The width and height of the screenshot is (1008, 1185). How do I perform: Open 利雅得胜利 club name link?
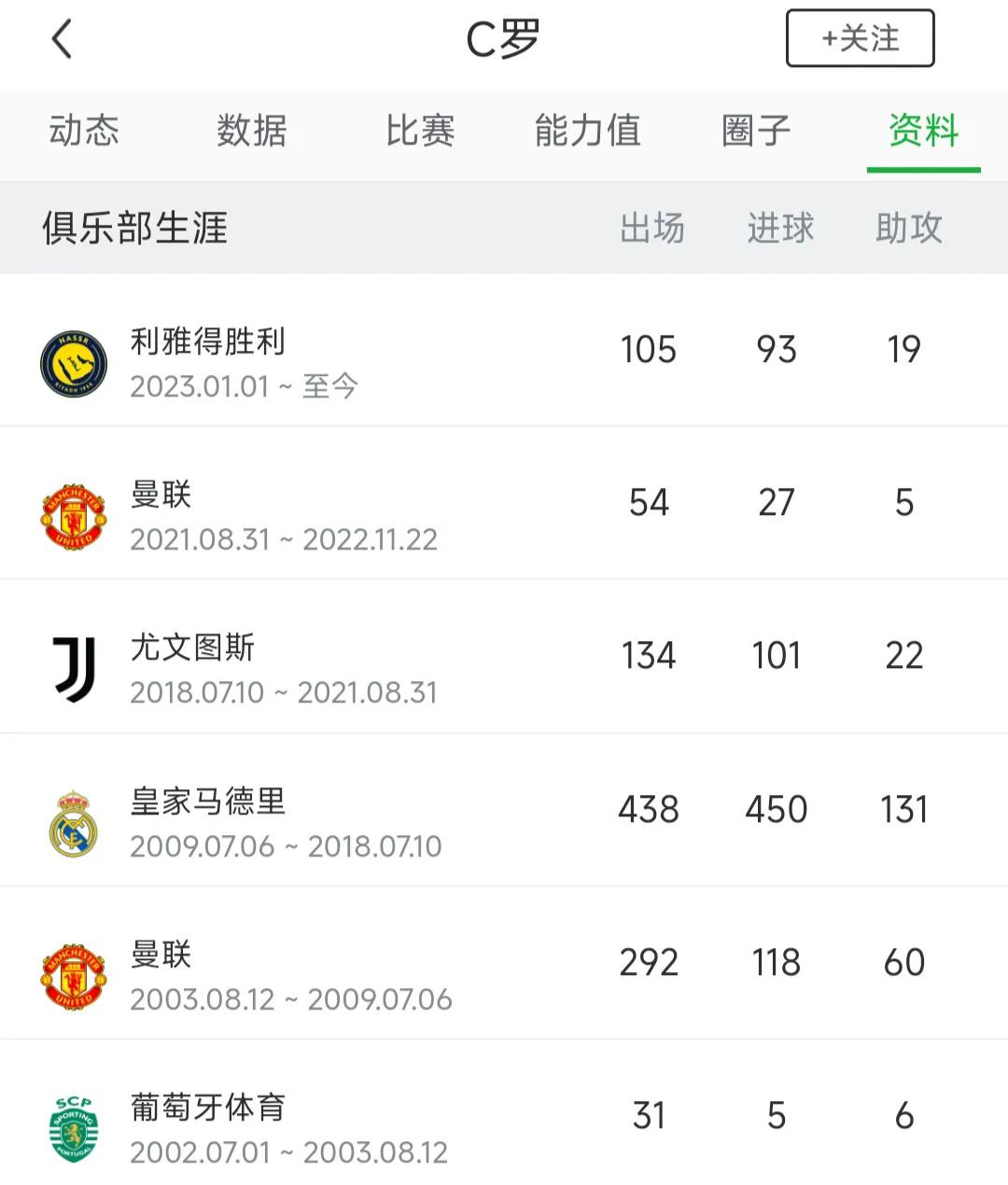(x=208, y=342)
